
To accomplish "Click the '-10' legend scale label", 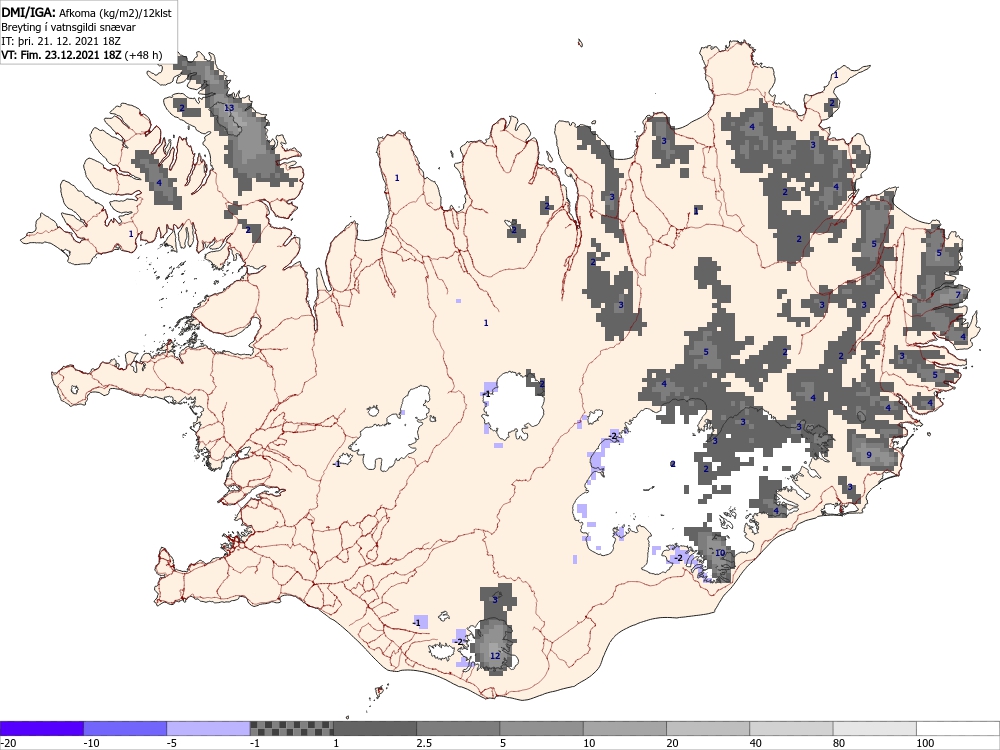I will point(92,743).
